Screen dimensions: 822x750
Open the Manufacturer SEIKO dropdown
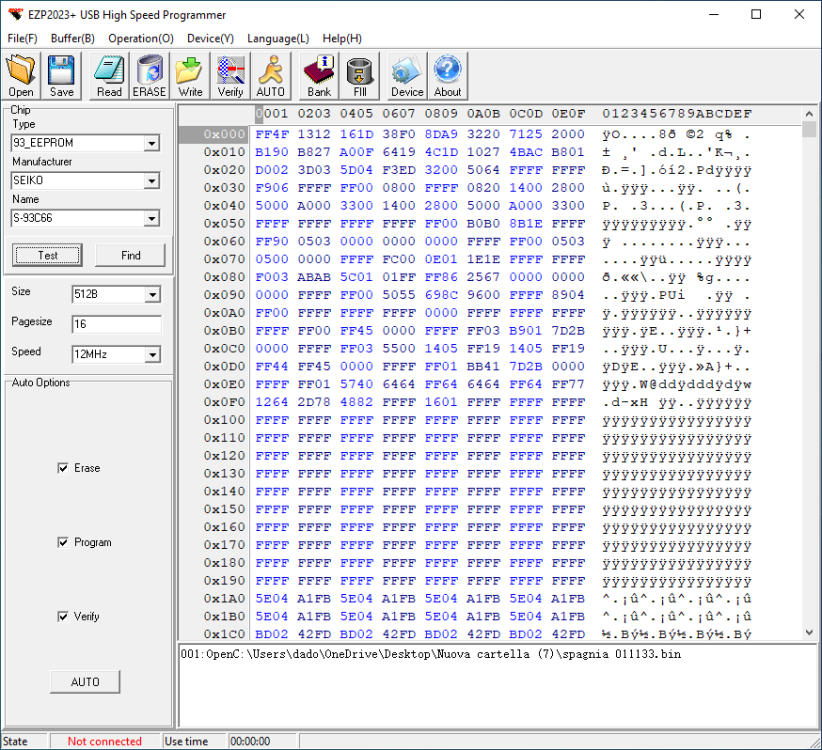coord(151,181)
